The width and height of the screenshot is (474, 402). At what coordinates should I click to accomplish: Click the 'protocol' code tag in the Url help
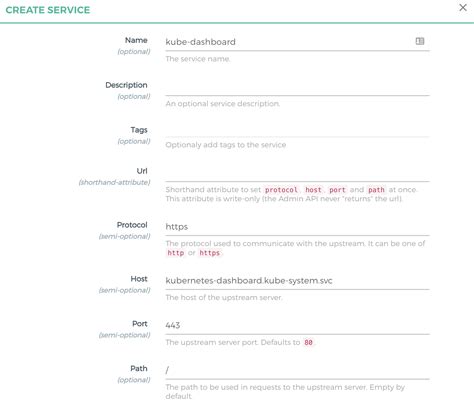pos(281,190)
